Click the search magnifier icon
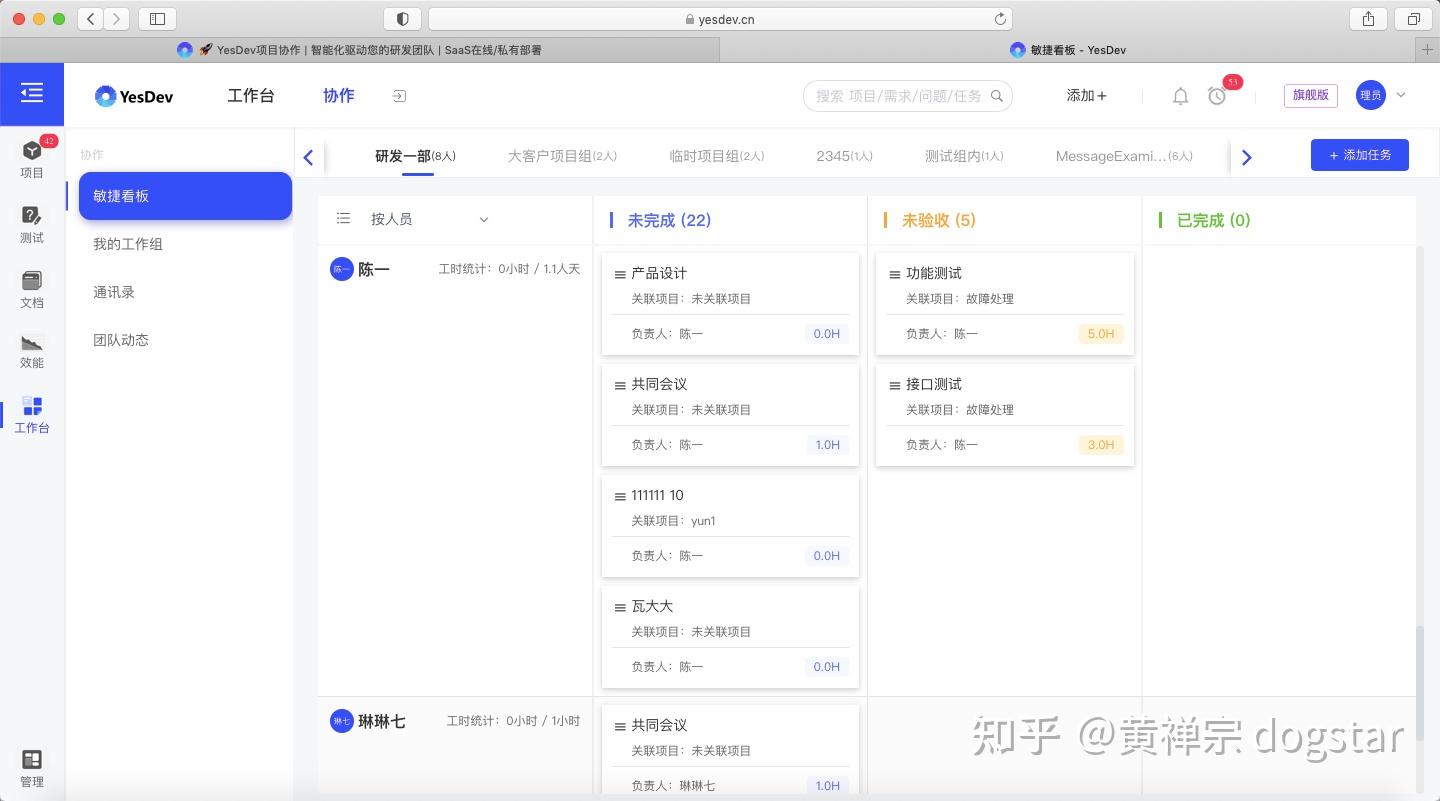Image resolution: width=1440 pixels, height=801 pixels. click(997, 96)
